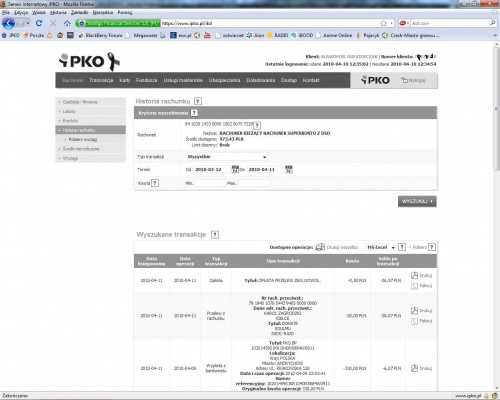The image size is (500, 400).
Task: Click the page vertical scrollbar thumb
Action: [496, 110]
